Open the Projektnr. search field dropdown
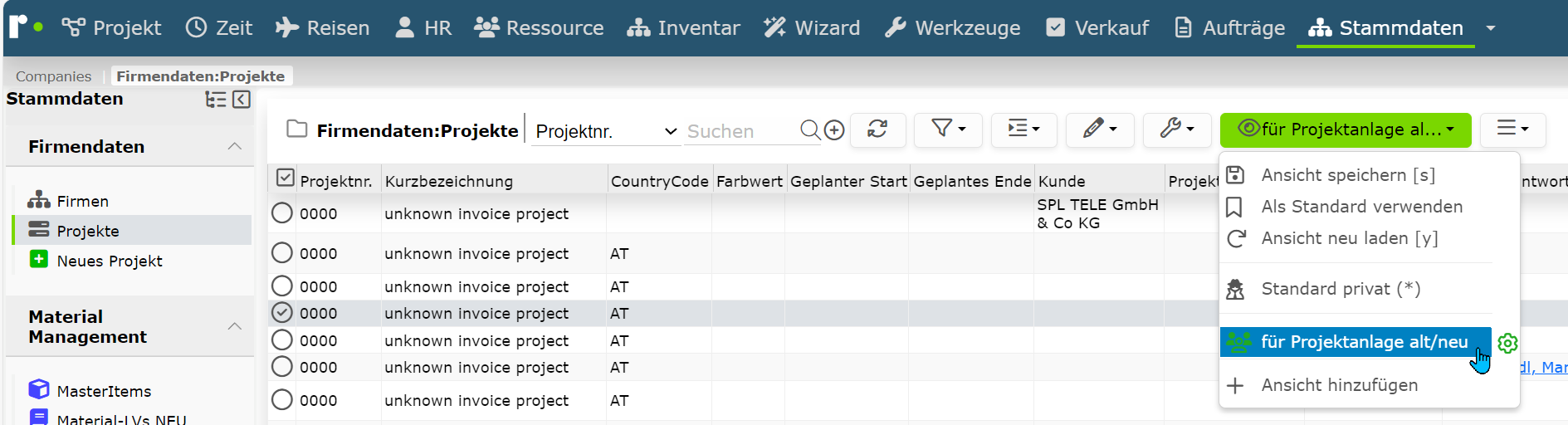The width and height of the screenshot is (1568, 425). [x=605, y=131]
